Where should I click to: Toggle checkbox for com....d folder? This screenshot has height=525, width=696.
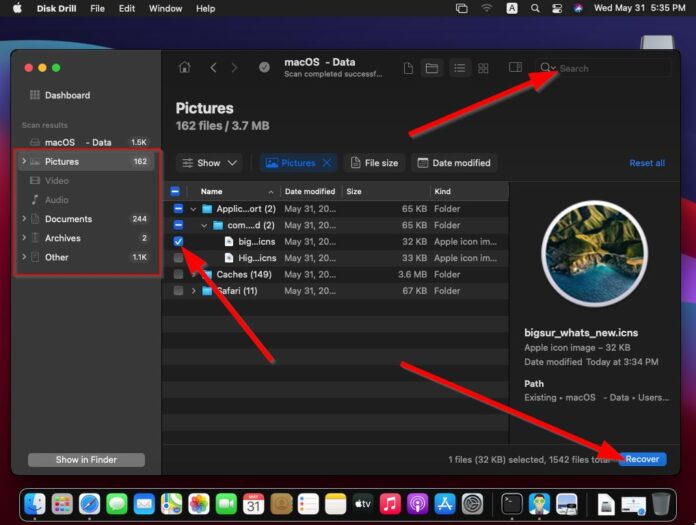click(x=178, y=225)
